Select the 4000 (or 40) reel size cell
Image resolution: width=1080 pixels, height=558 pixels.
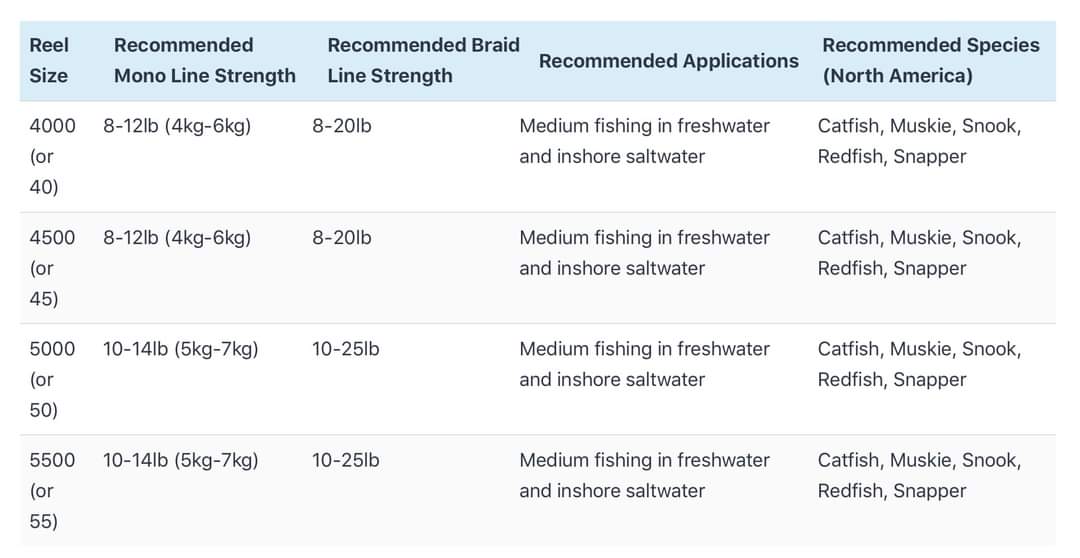tap(52, 156)
